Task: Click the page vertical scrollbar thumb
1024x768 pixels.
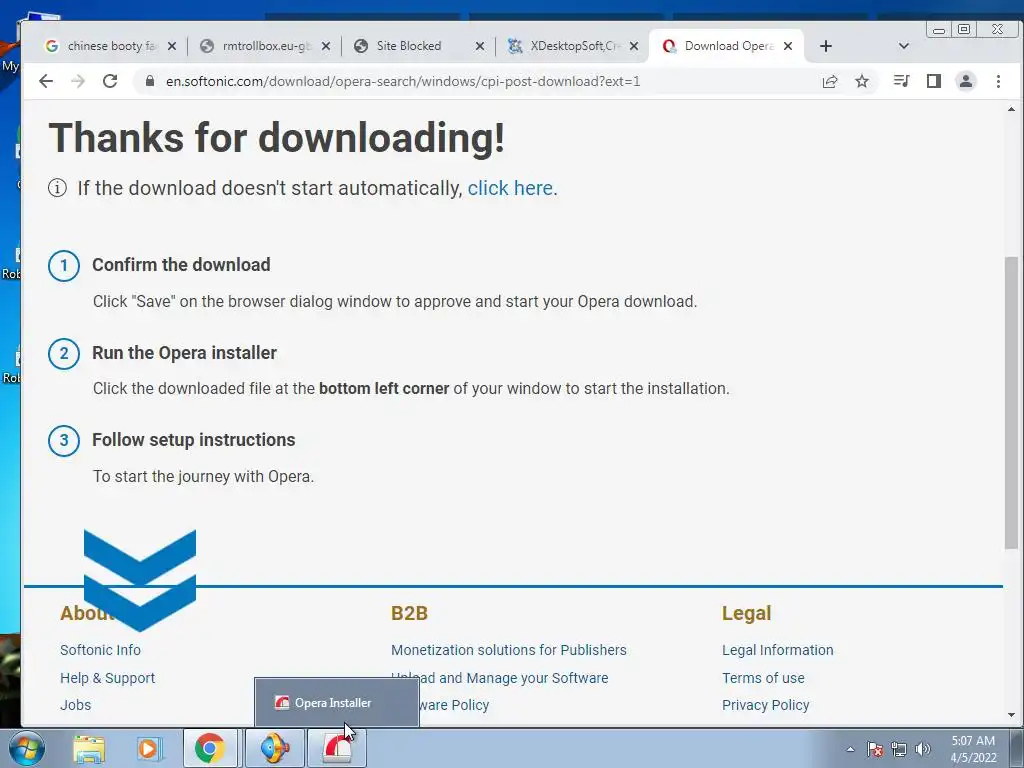Action: coord(1011,403)
